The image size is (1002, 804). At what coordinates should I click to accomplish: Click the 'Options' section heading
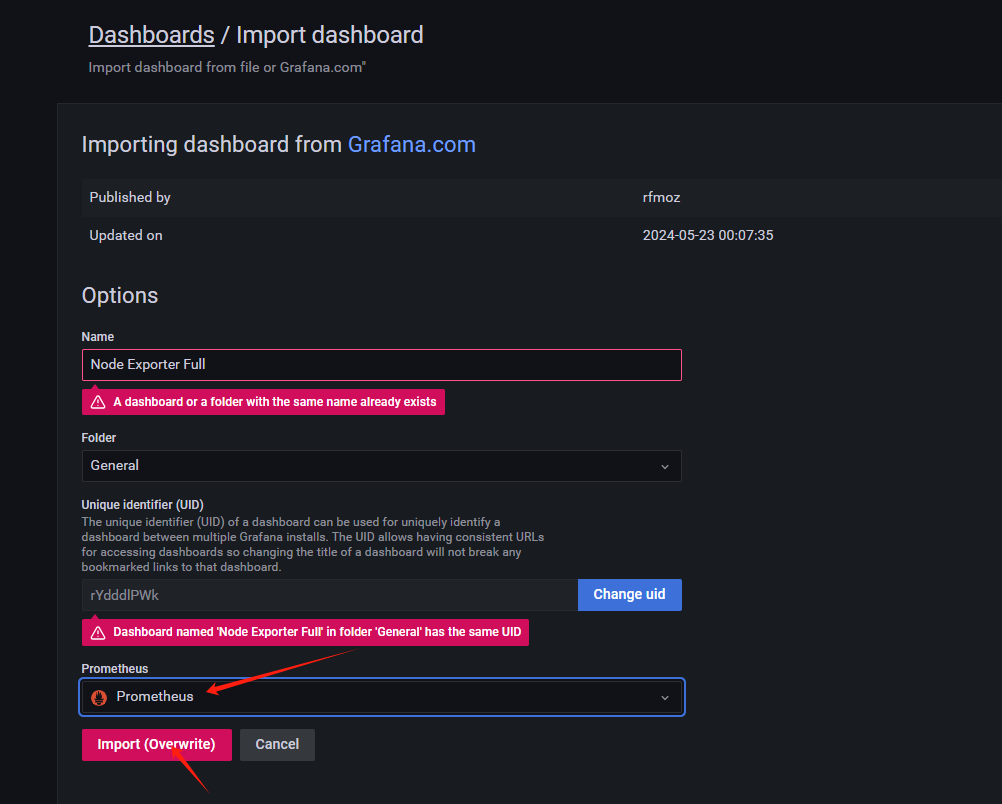[119, 296]
